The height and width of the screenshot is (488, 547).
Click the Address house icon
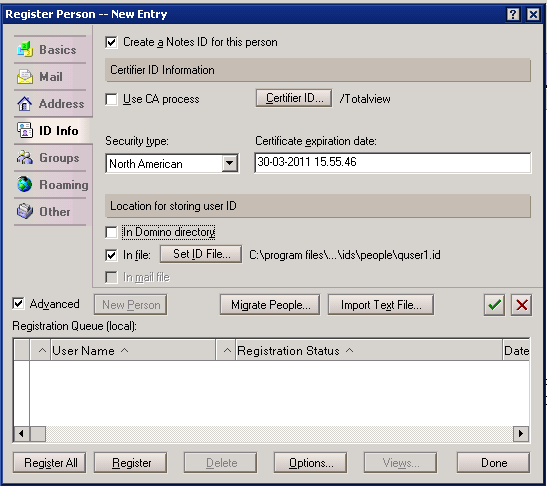pyautogui.click(x=25, y=104)
